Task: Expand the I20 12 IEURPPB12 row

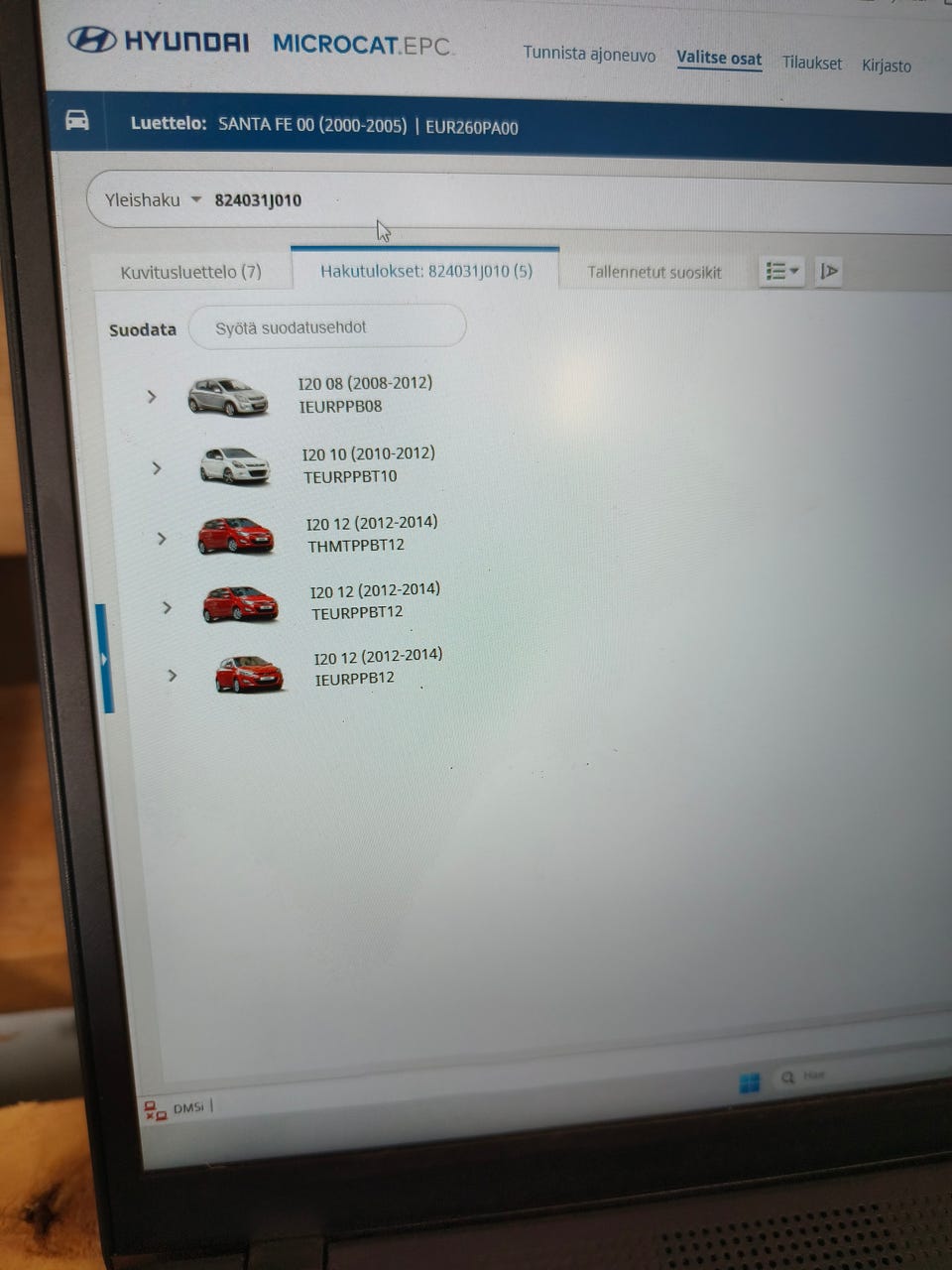Action: [172, 675]
